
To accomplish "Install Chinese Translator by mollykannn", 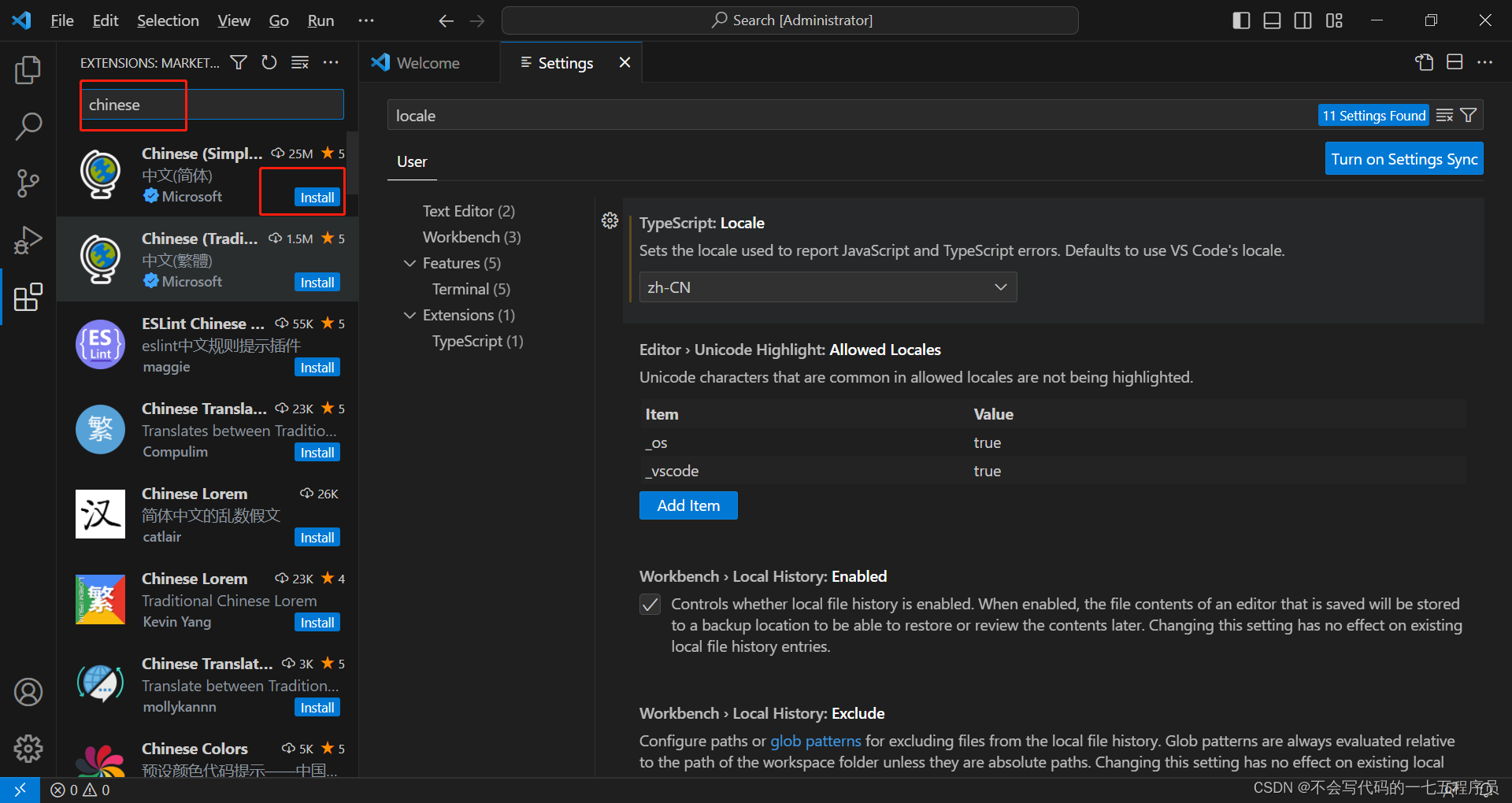I will pyautogui.click(x=317, y=708).
